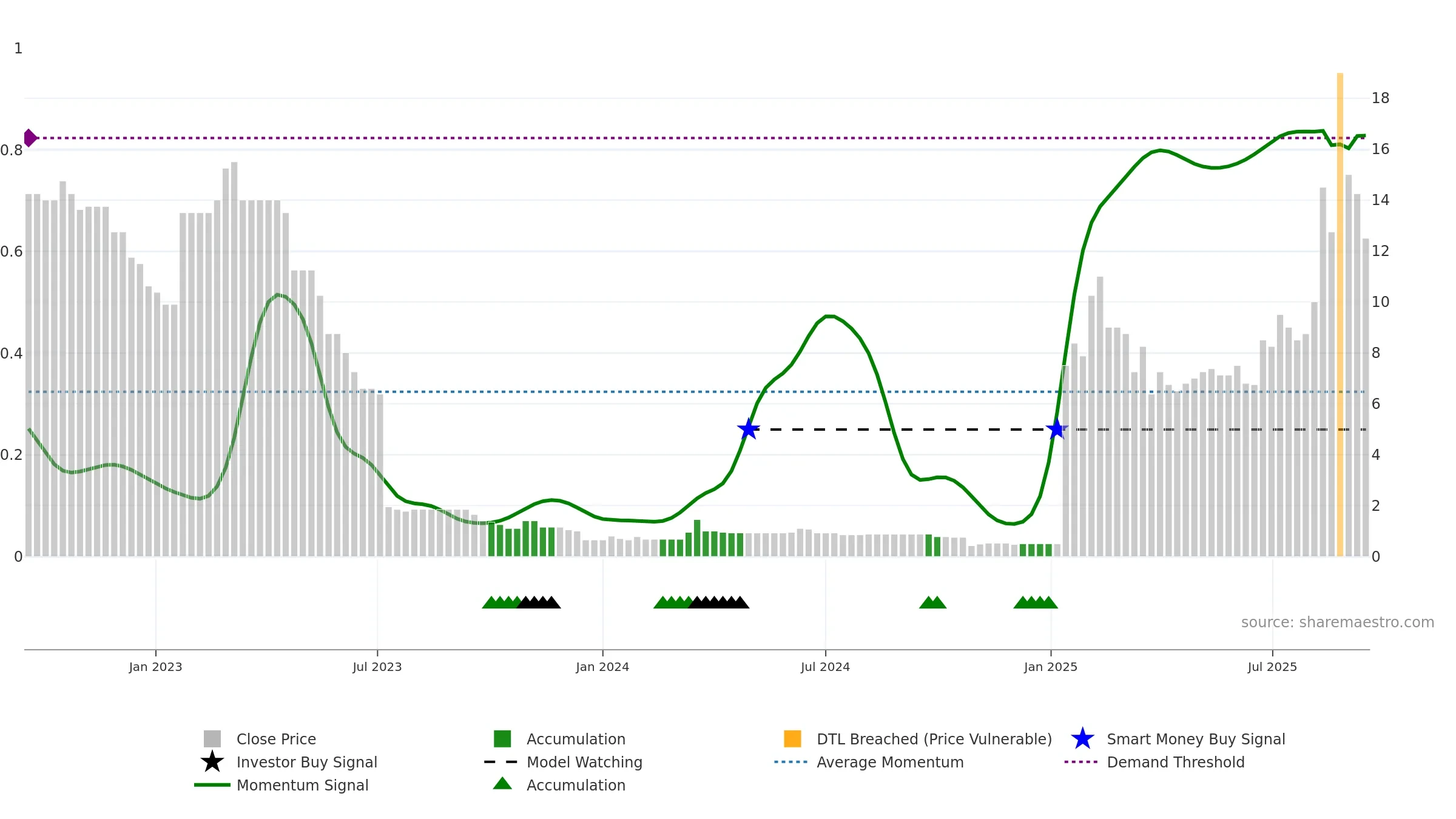The width and height of the screenshot is (1456, 819).
Task: Click the black triangle cluster before Jan 2024
Action: coord(539,602)
